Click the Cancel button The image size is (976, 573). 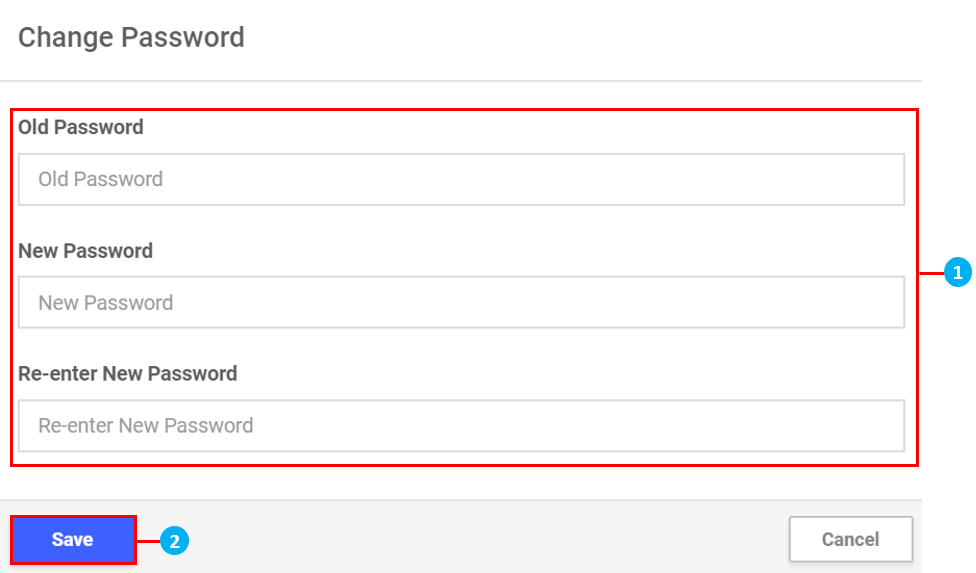[x=850, y=540]
